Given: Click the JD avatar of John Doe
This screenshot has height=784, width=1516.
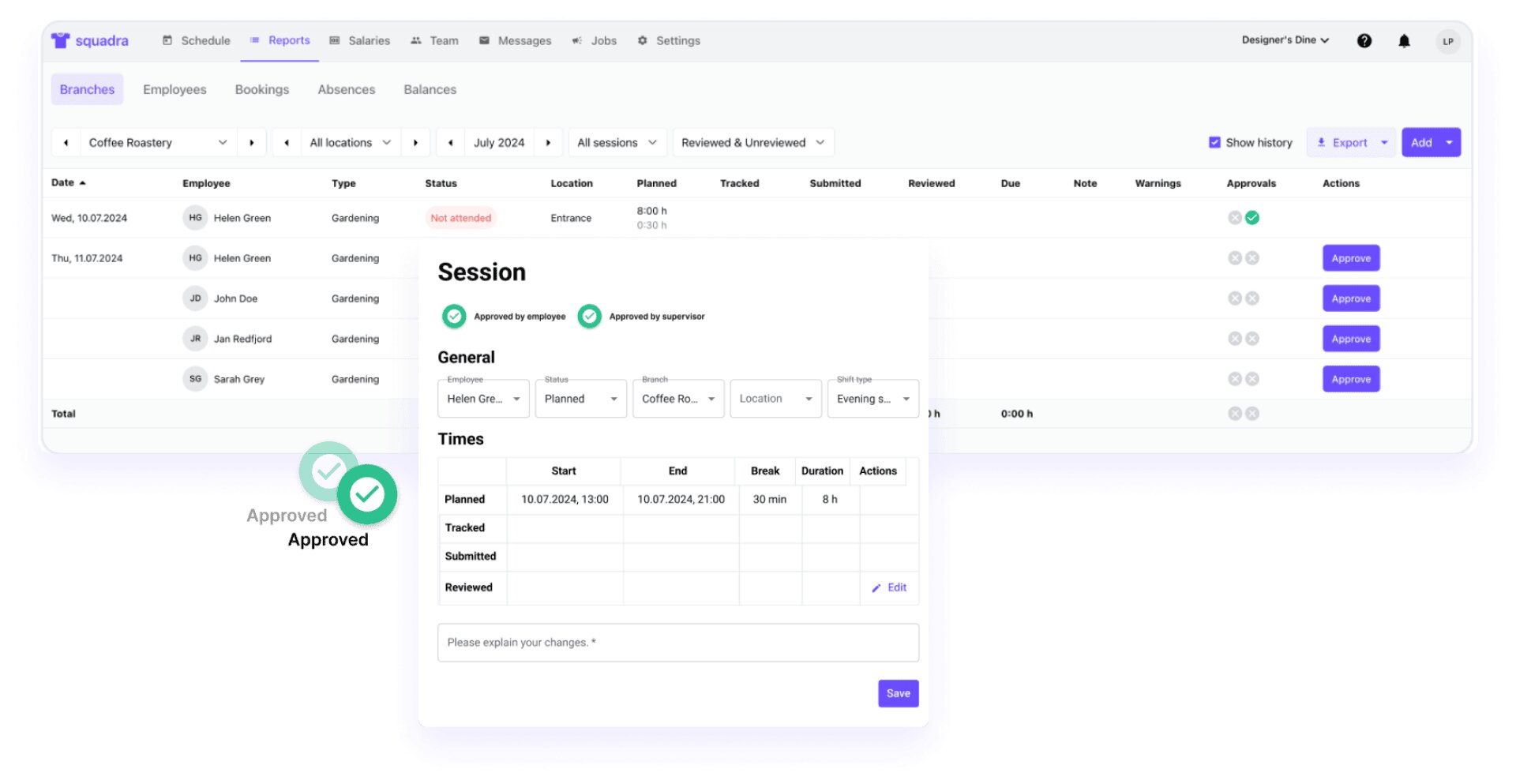Looking at the screenshot, I should (x=195, y=298).
